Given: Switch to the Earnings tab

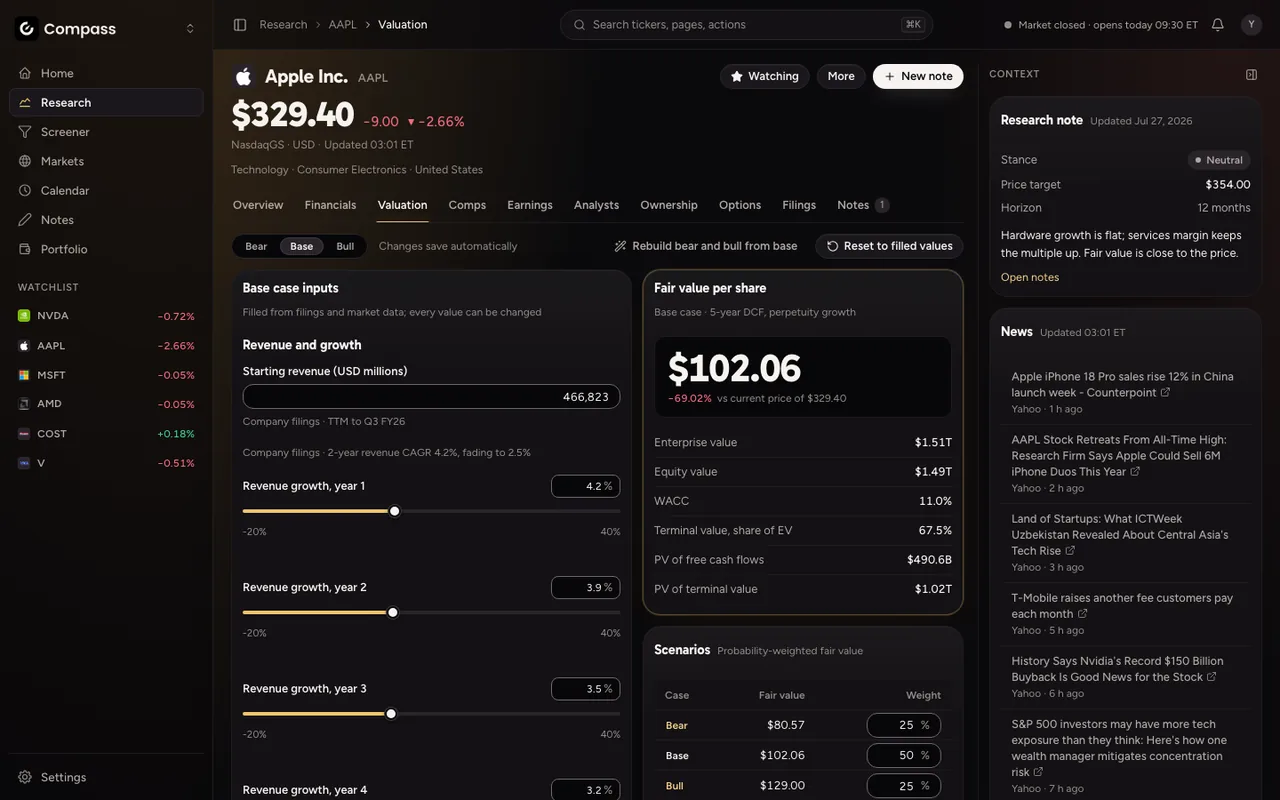Looking at the screenshot, I should 530,205.
